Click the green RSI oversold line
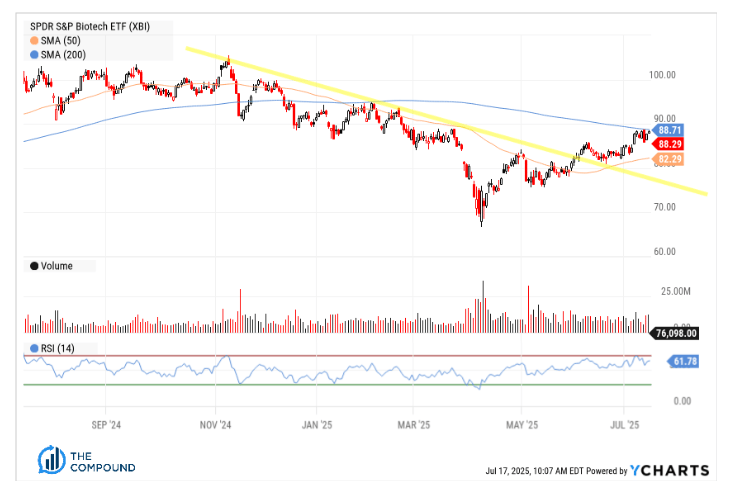The width and height of the screenshot is (738, 491). point(337,385)
